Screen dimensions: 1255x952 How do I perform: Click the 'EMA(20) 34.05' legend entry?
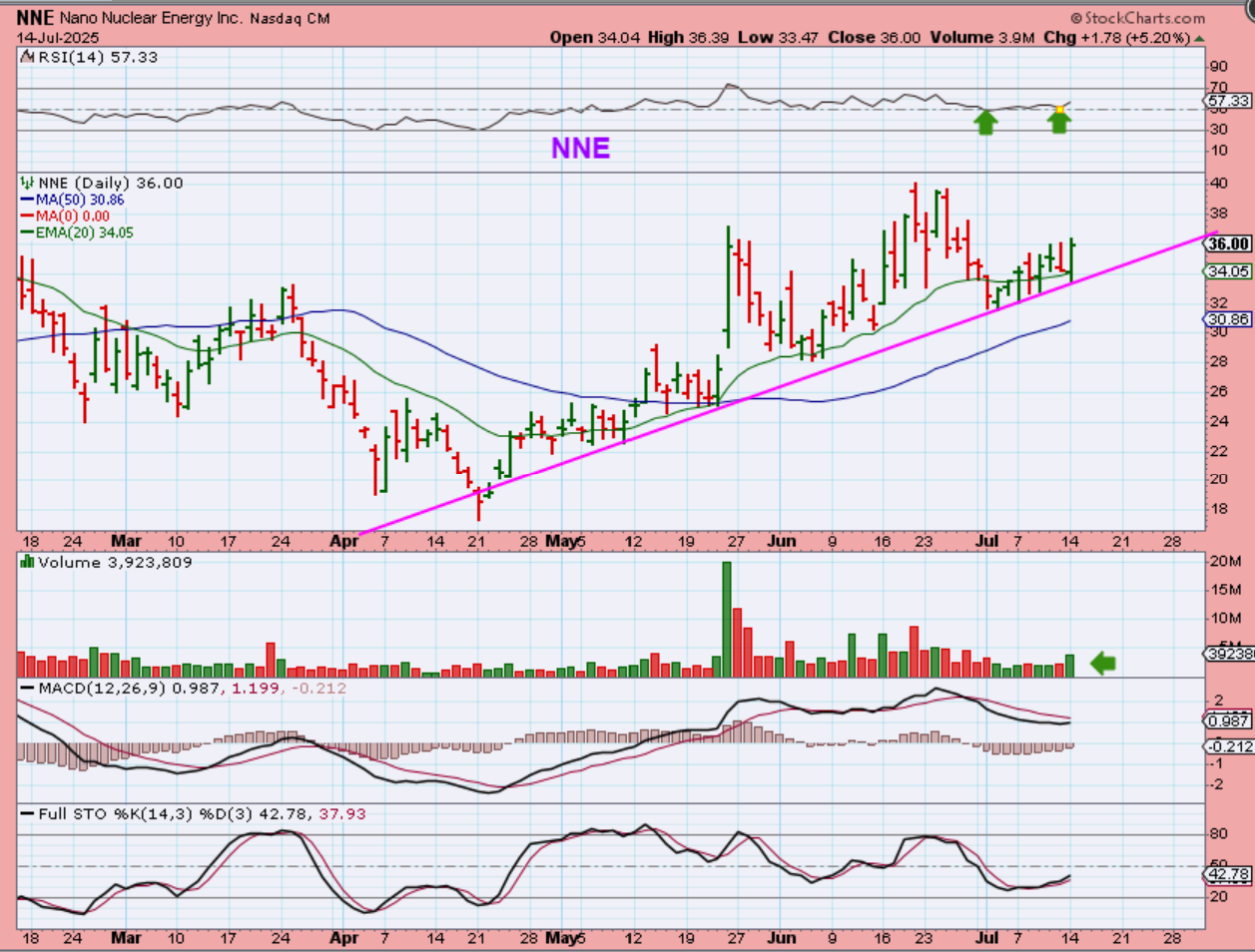pyautogui.click(x=85, y=233)
